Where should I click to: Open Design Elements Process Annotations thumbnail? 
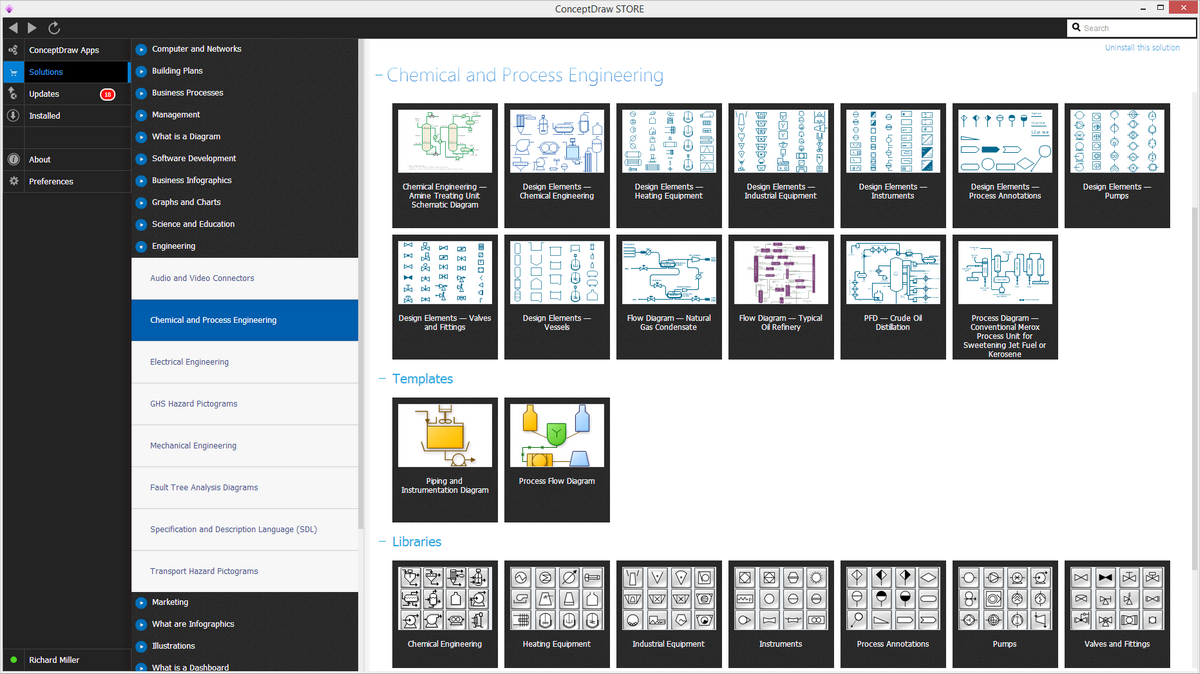(x=1005, y=142)
